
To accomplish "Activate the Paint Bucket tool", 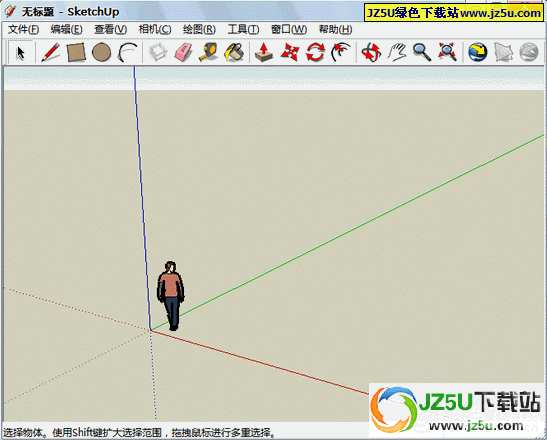I will click(235, 52).
